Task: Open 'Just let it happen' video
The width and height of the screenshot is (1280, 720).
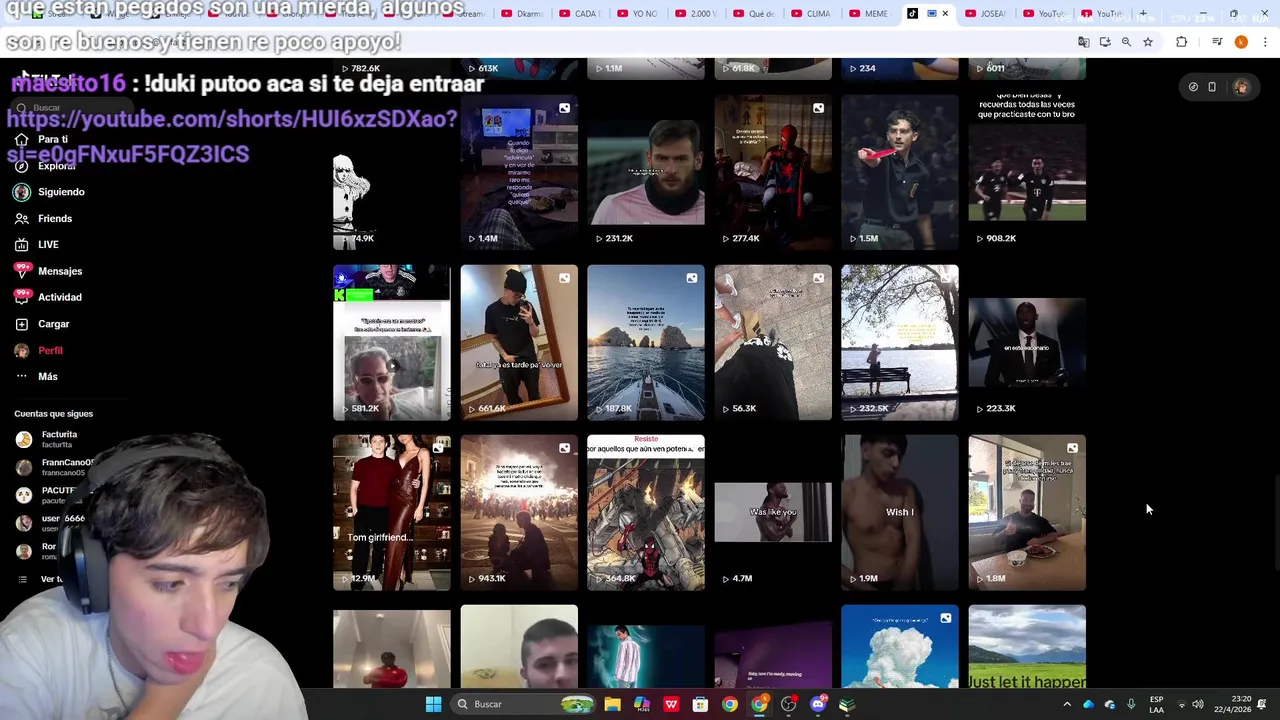Action: point(1027,647)
